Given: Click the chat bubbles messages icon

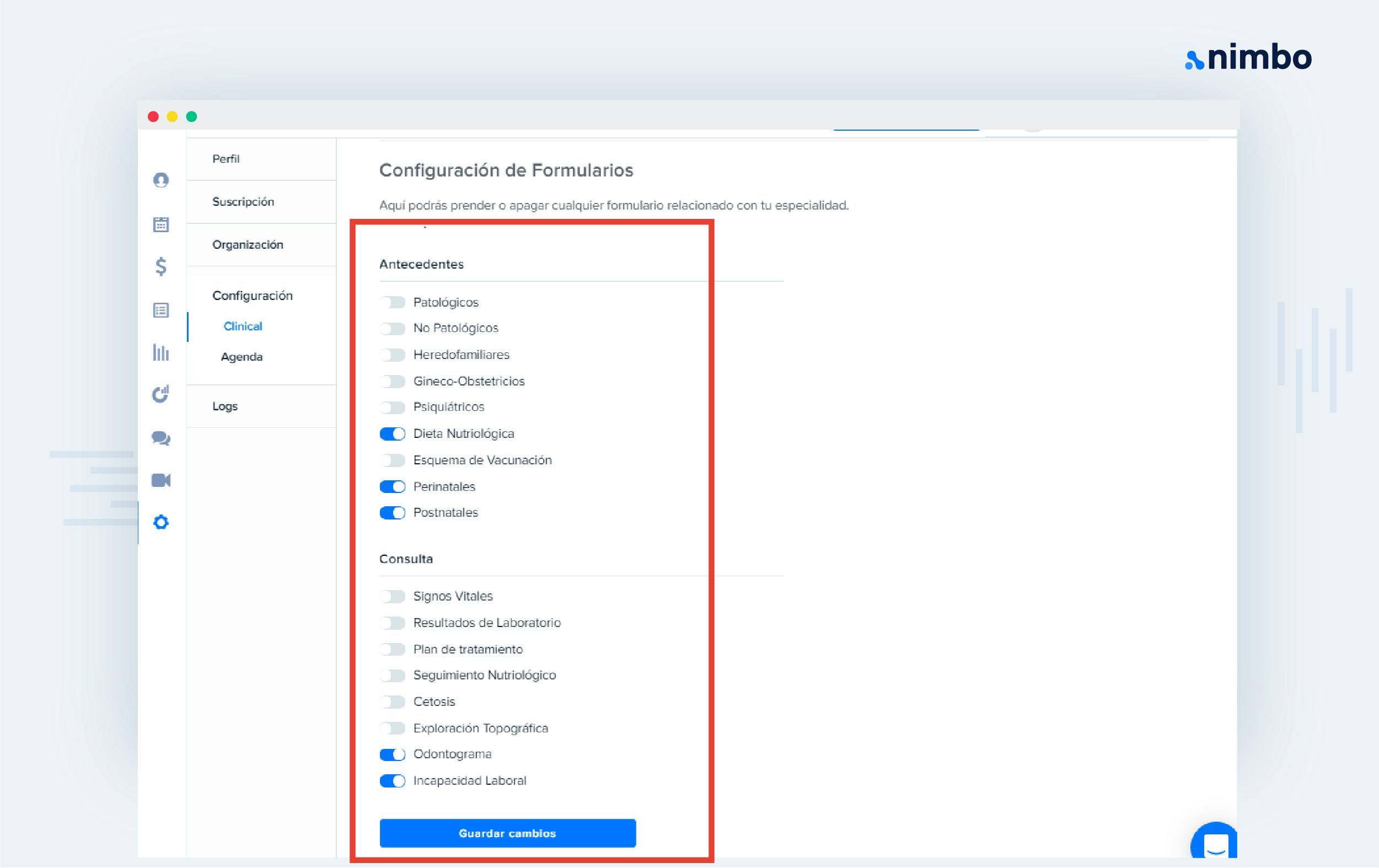Looking at the screenshot, I should (x=161, y=438).
